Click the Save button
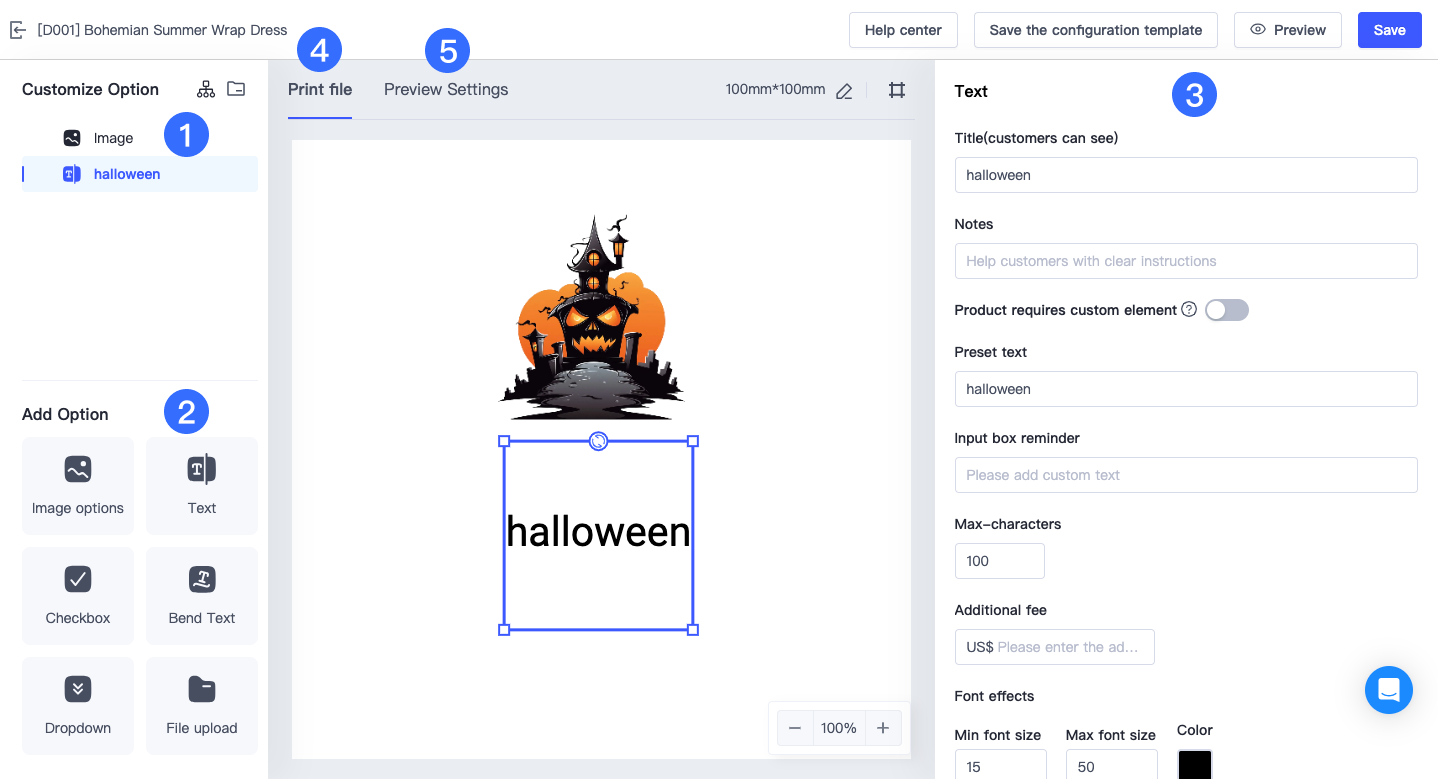The image size is (1438, 779). [1389, 30]
